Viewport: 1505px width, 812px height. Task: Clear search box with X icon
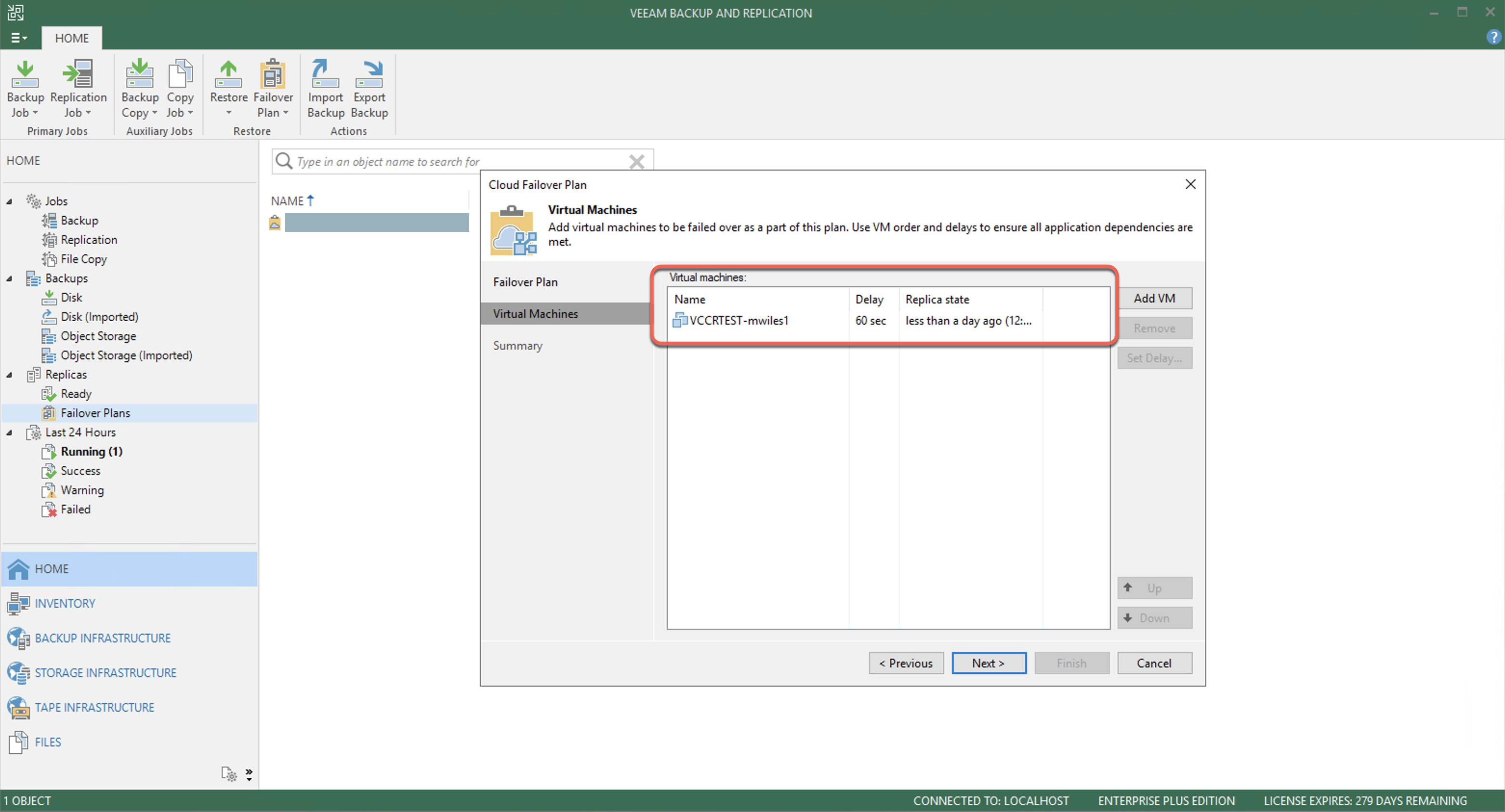[636, 161]
